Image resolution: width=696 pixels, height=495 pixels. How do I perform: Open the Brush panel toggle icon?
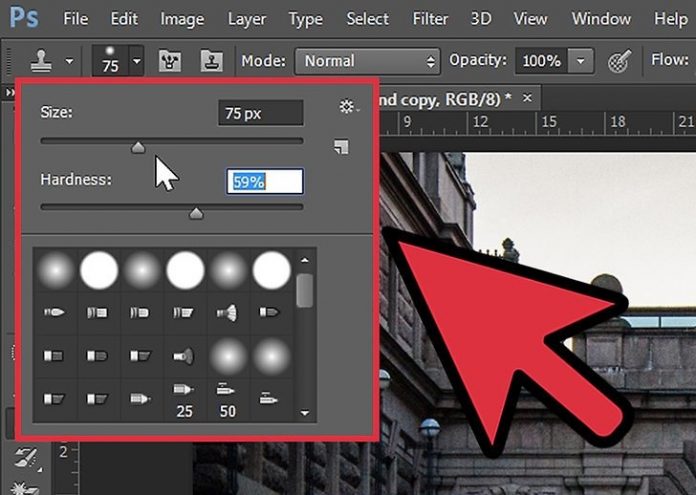(174, 61)
